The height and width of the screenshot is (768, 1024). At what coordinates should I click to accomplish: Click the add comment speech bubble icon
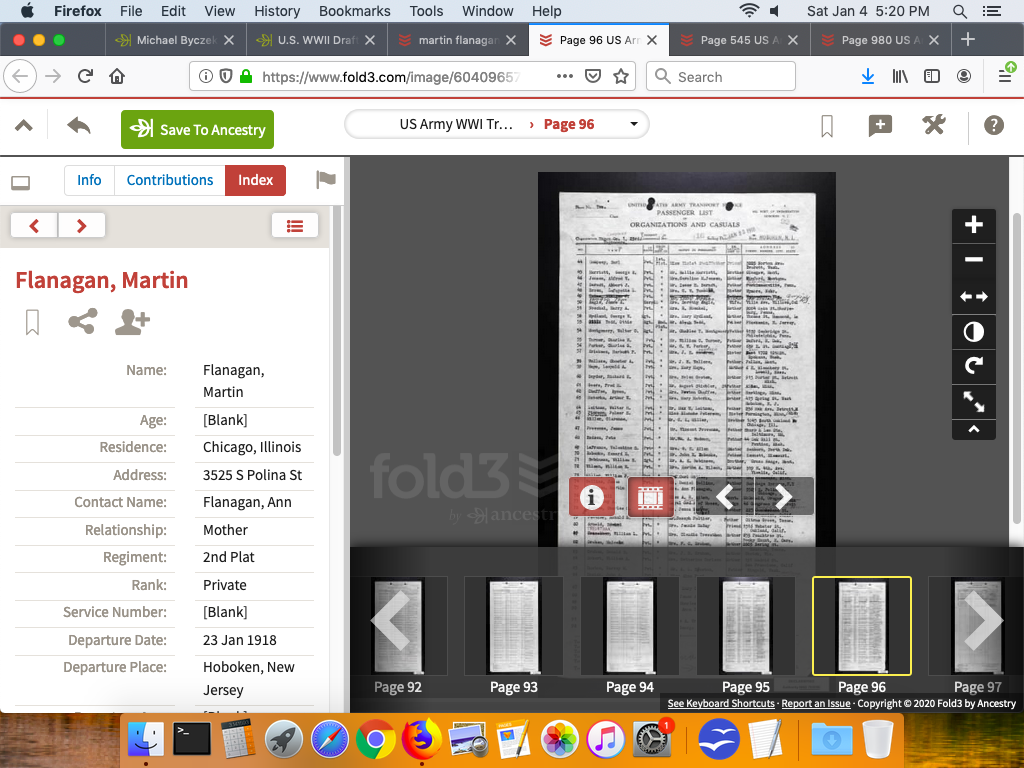(880, 125)
